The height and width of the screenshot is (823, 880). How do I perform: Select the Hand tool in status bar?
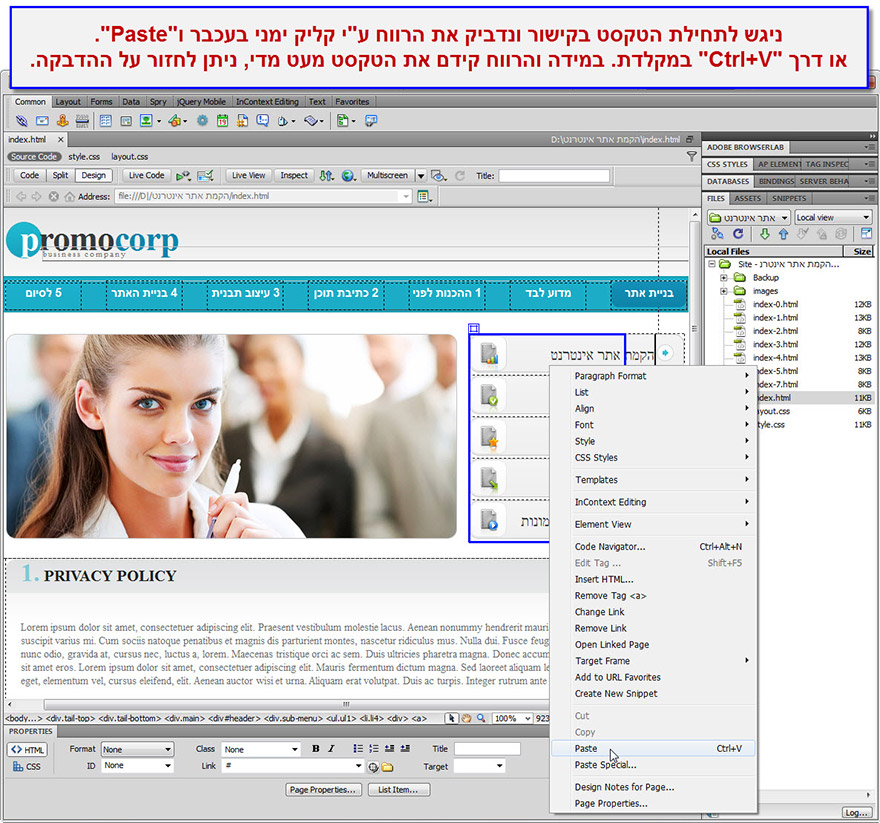[466, 718]
